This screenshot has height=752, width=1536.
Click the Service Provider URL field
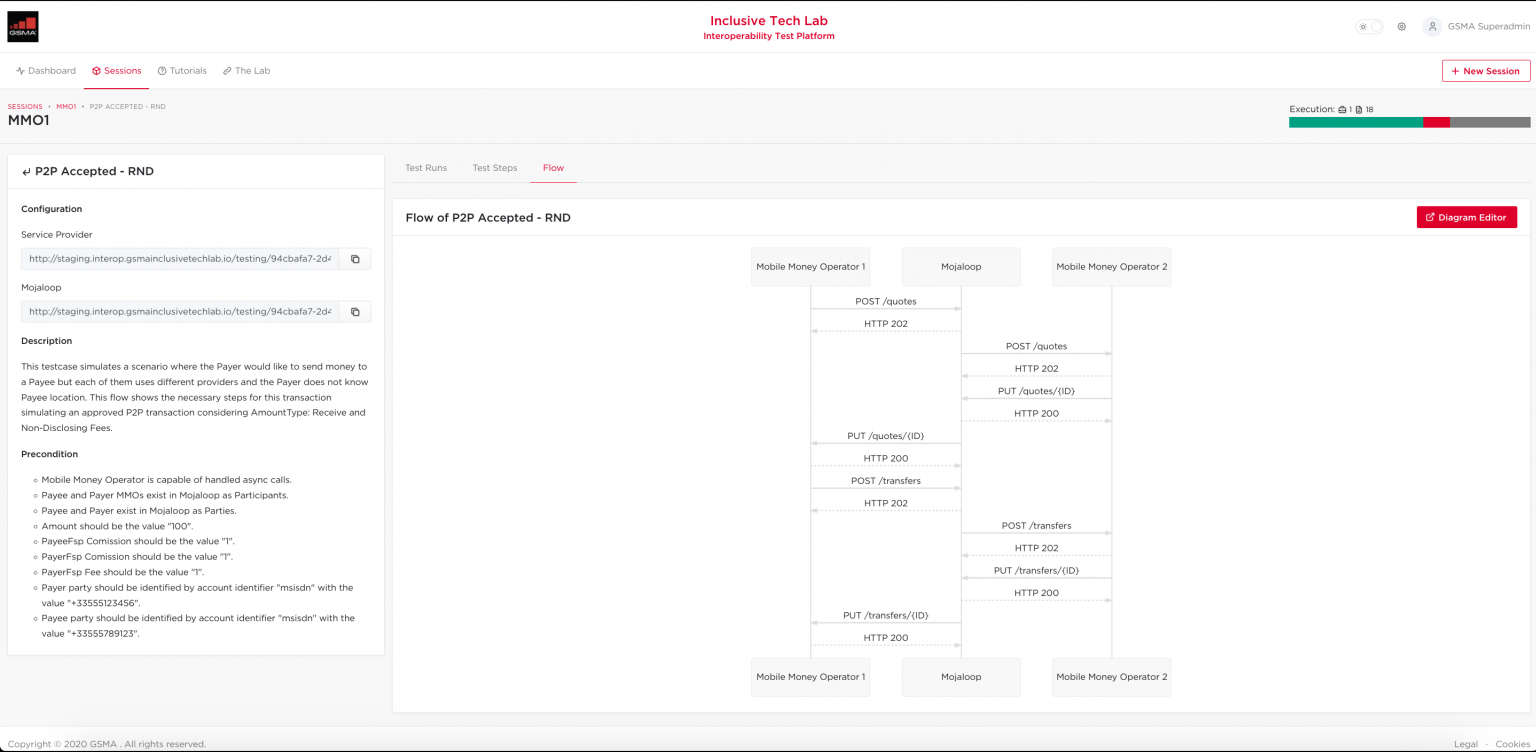(180, 259)
